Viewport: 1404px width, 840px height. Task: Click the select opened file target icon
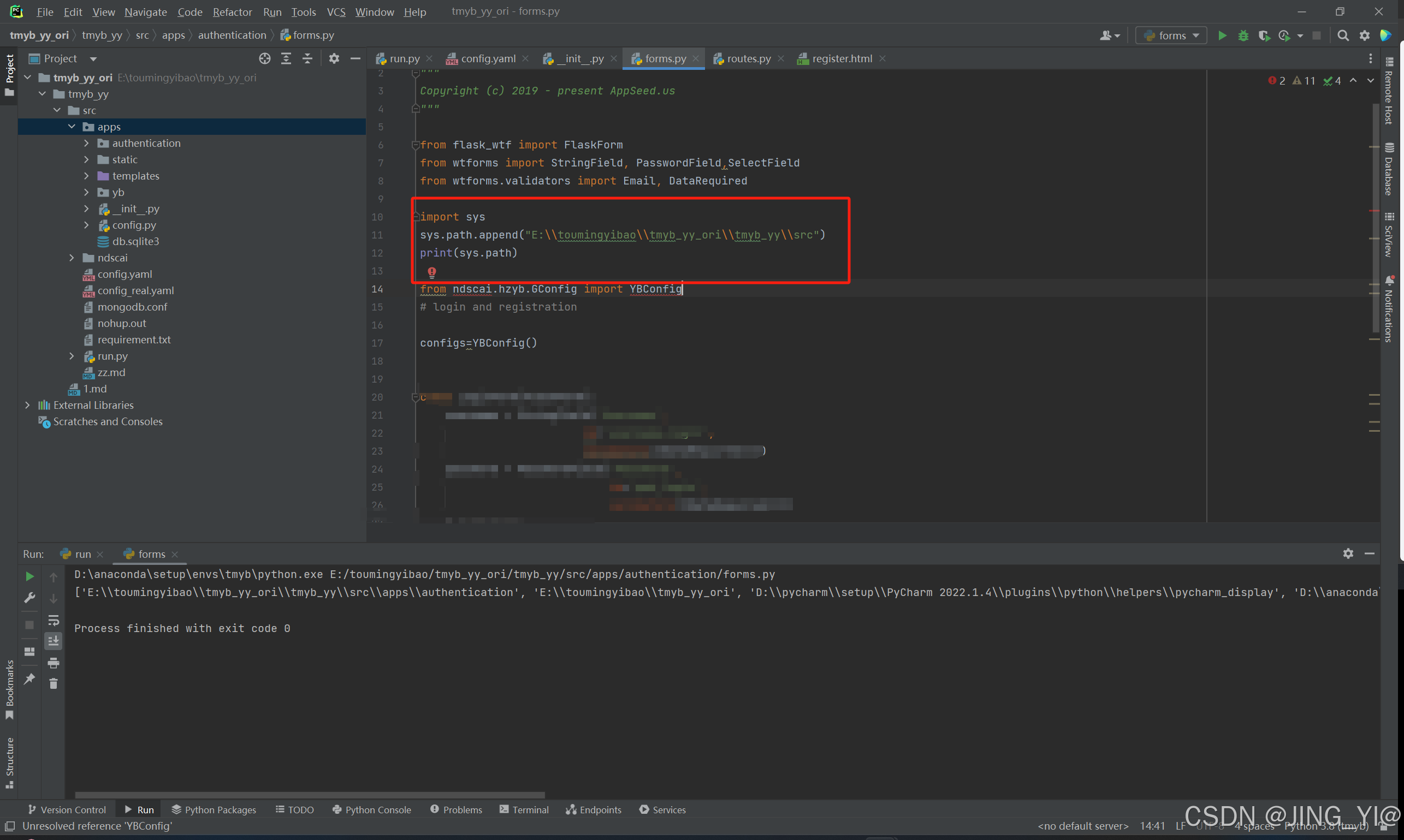264,58
